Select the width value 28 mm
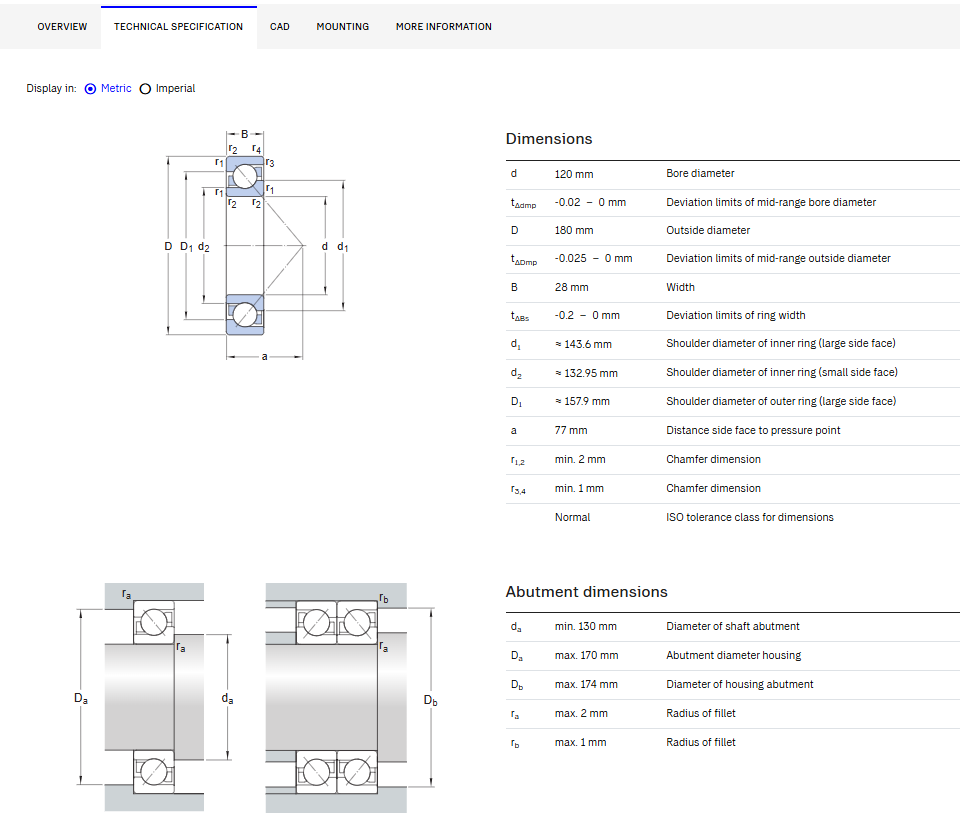960x818 pixels. 571,288
